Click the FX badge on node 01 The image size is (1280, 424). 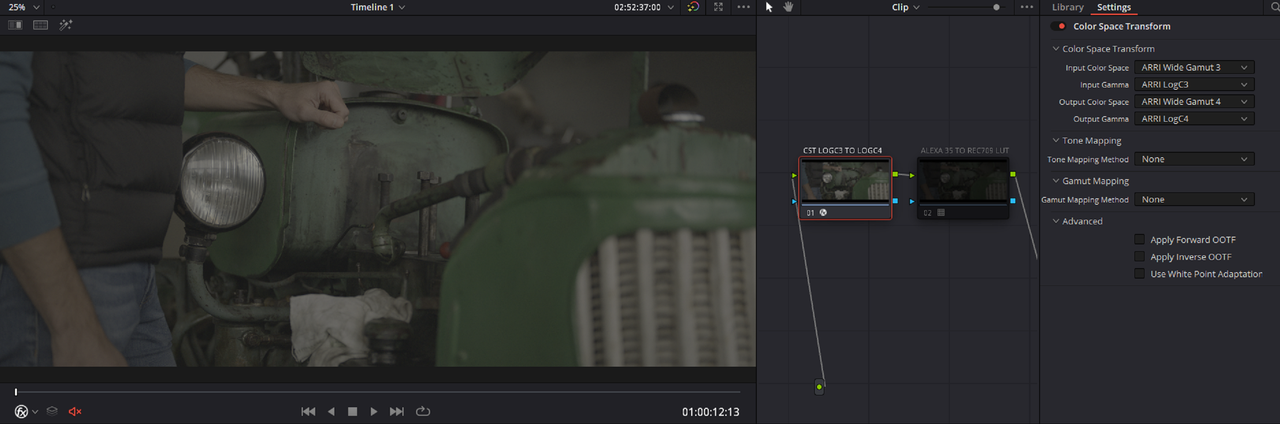(823, 212)
